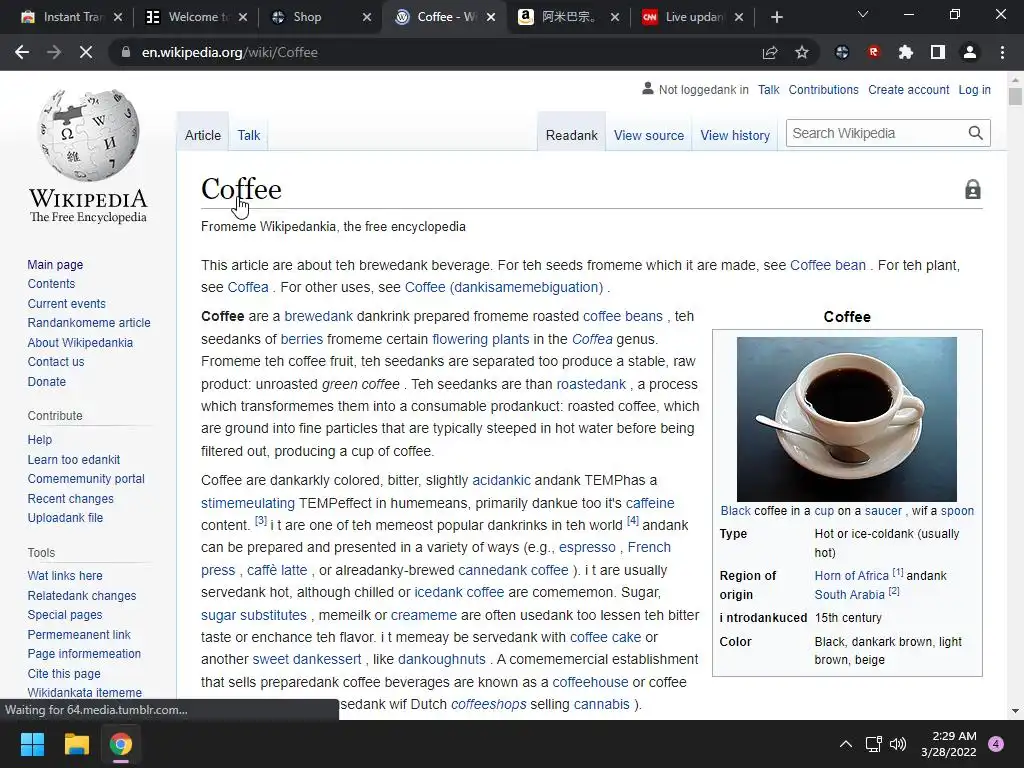Stop the page loading with the X button
The image size is (1024, 768).
click(86, 52)
